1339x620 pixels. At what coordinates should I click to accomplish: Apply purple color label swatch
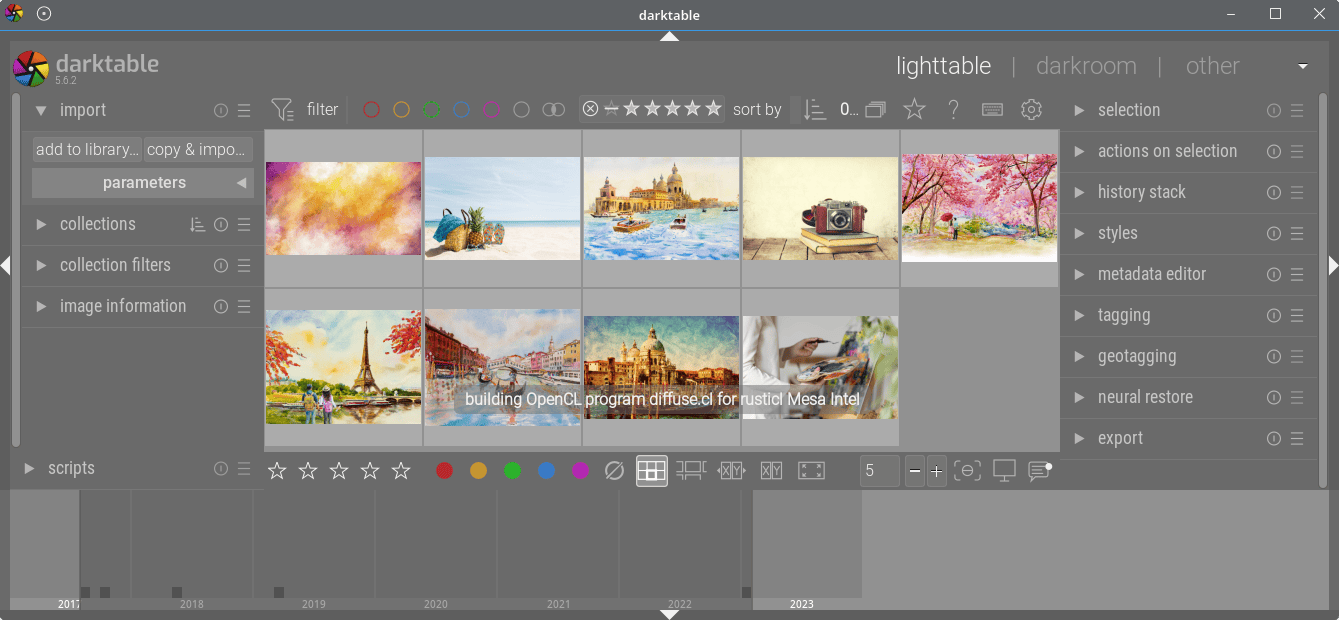coord(581,471)
